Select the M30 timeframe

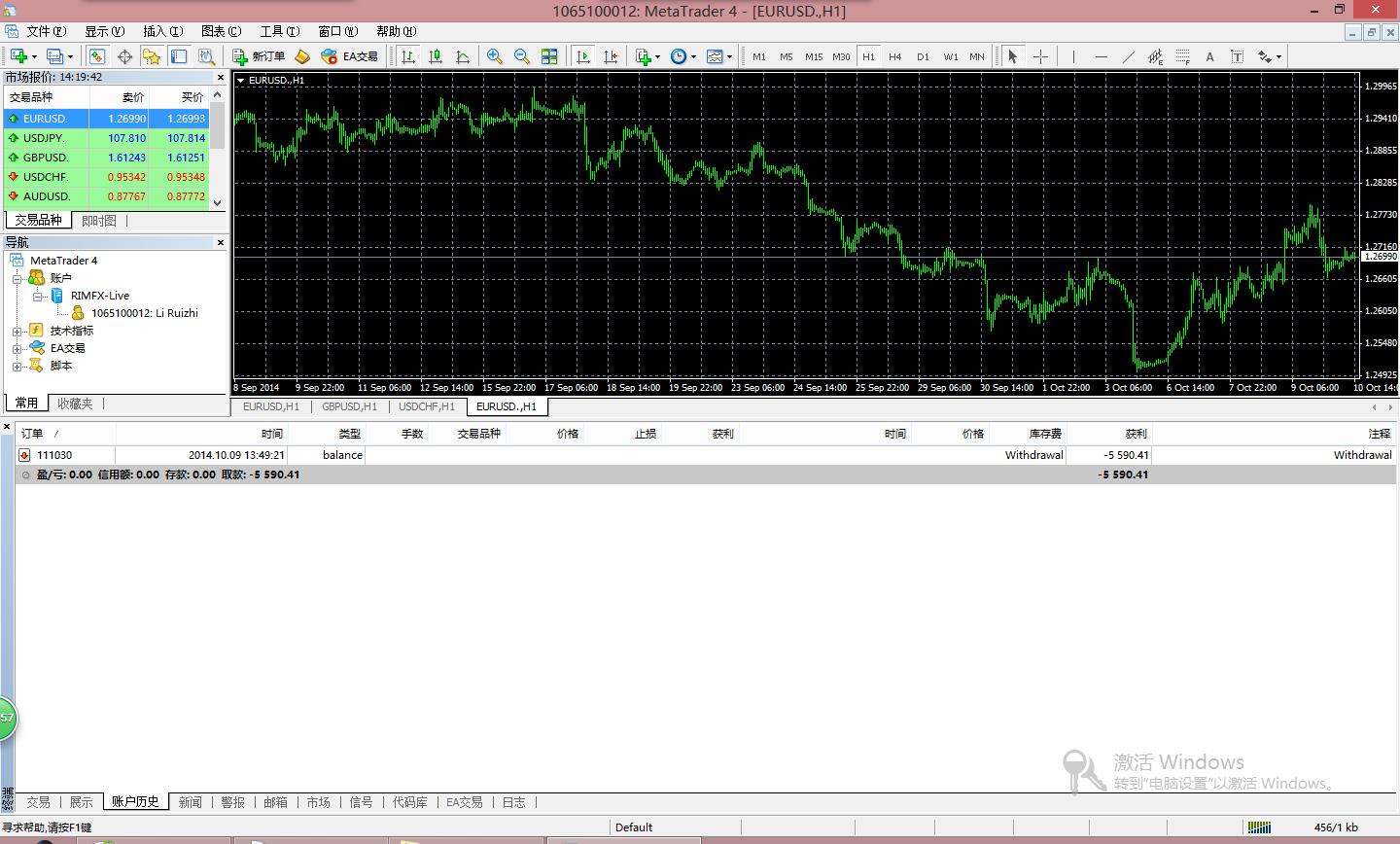coord(841,56)
